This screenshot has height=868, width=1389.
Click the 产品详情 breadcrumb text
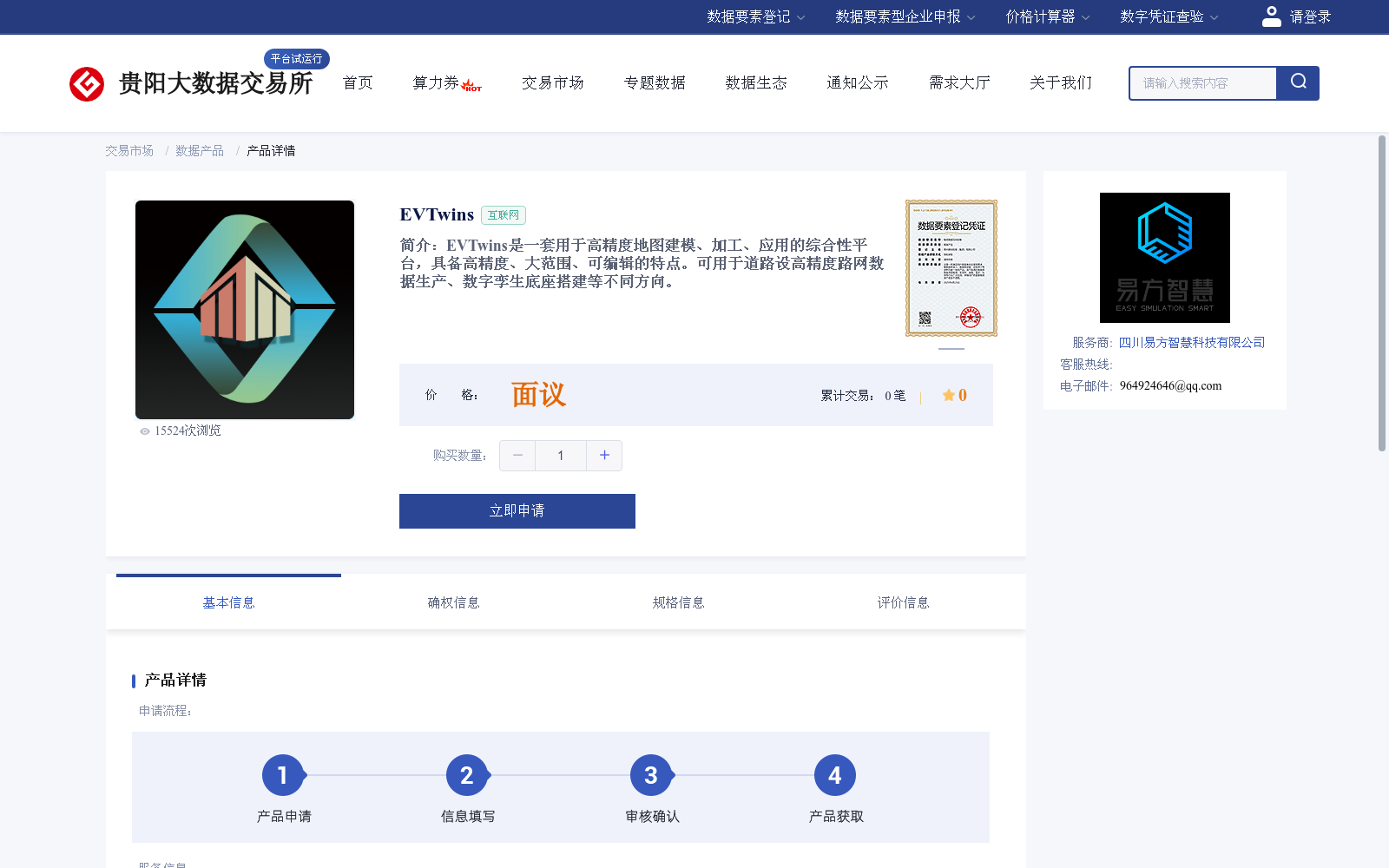(x=271, y=151)
